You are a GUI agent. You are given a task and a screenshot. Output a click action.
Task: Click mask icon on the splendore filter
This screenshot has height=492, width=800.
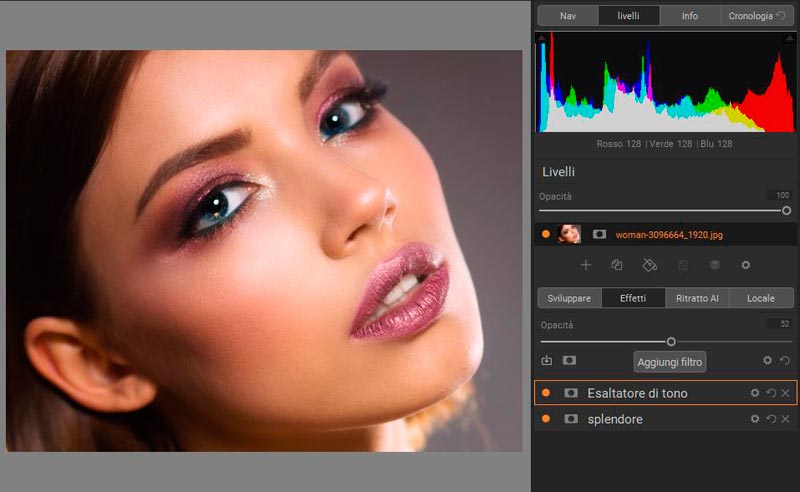pos(571,419)
